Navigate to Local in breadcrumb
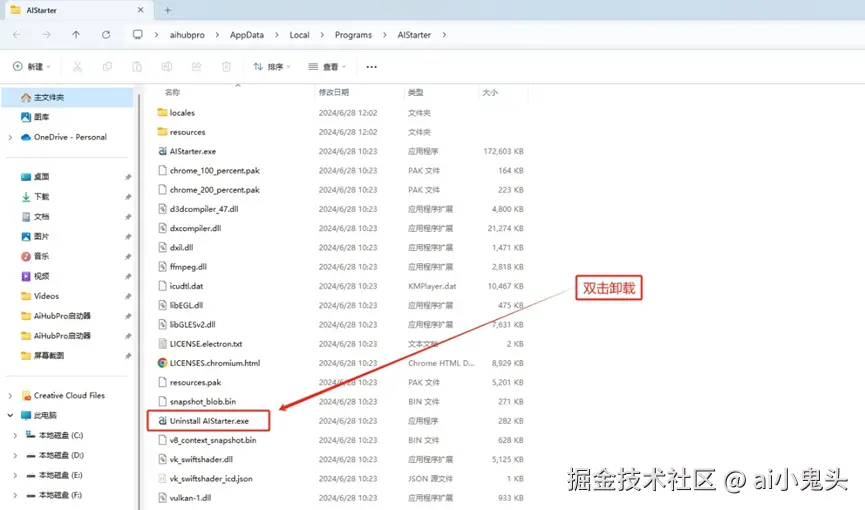This screenshot has width=865, height=510. [x=300, y=35]
